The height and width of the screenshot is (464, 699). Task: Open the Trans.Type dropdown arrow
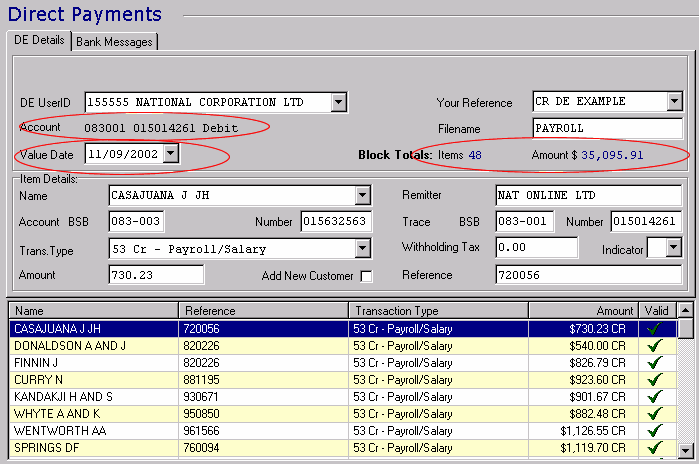pos(362,249)
